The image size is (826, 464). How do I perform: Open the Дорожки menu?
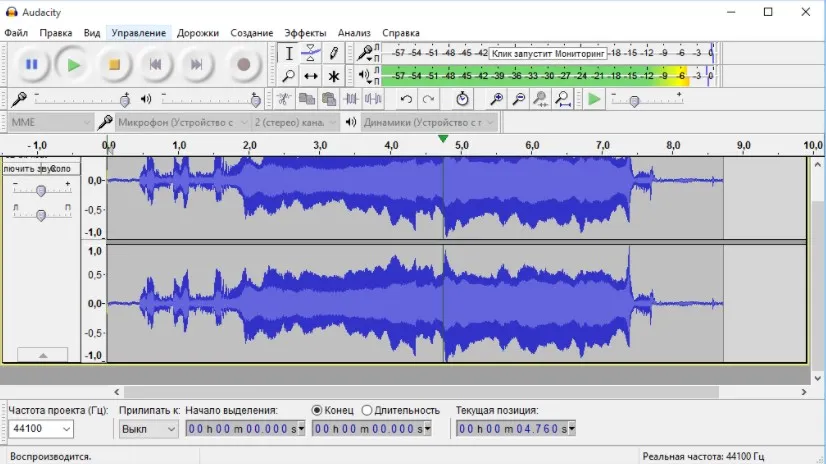tap(198, 33)
